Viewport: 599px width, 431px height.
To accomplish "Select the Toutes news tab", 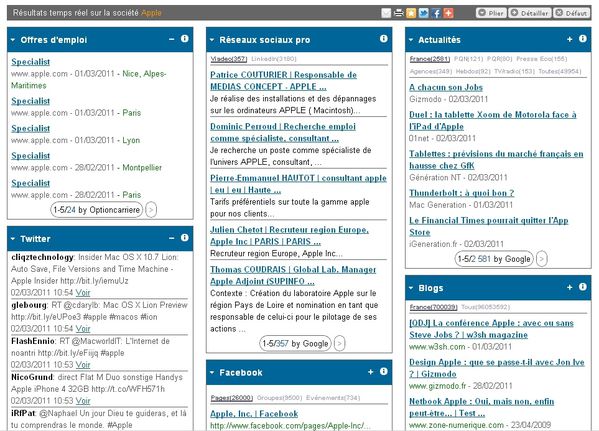I will point(560,71).
